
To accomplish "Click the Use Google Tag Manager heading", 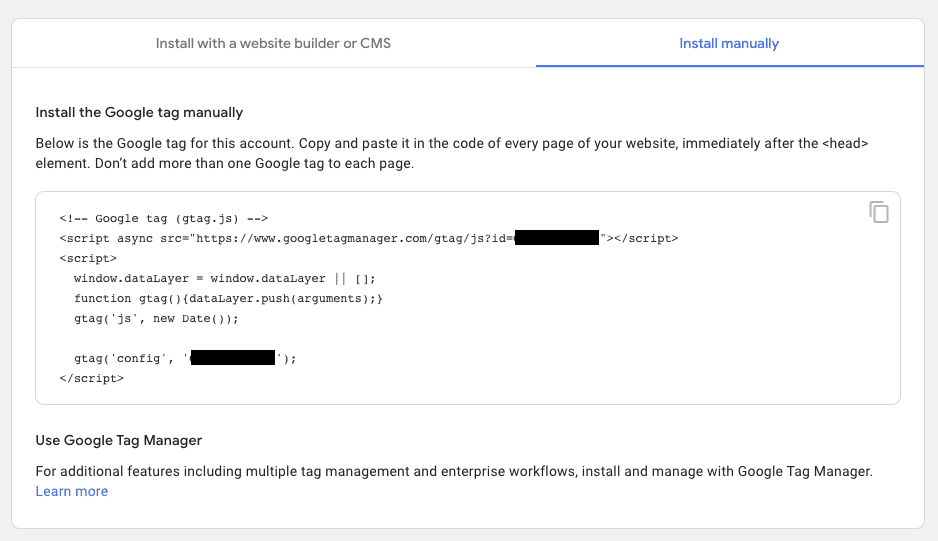I will pos(118,440).
